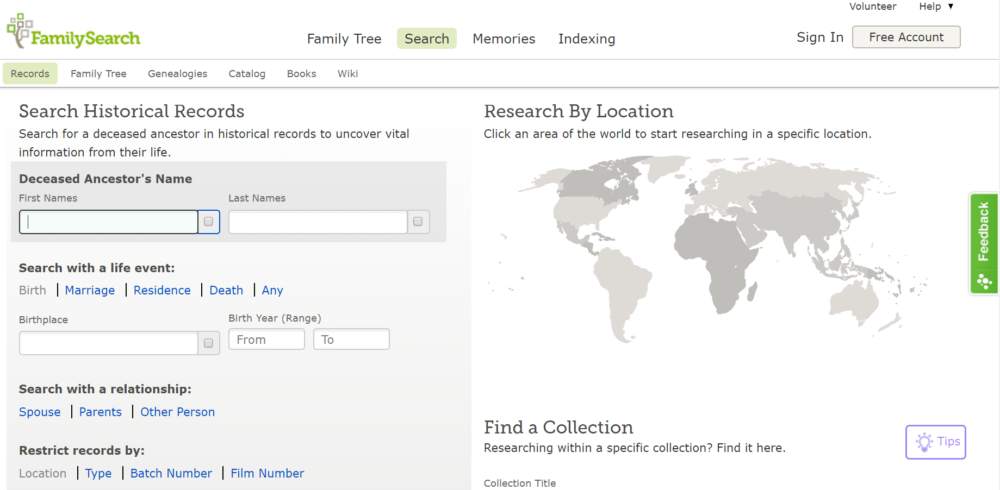Select the Any life event

[x=272, y=290]
